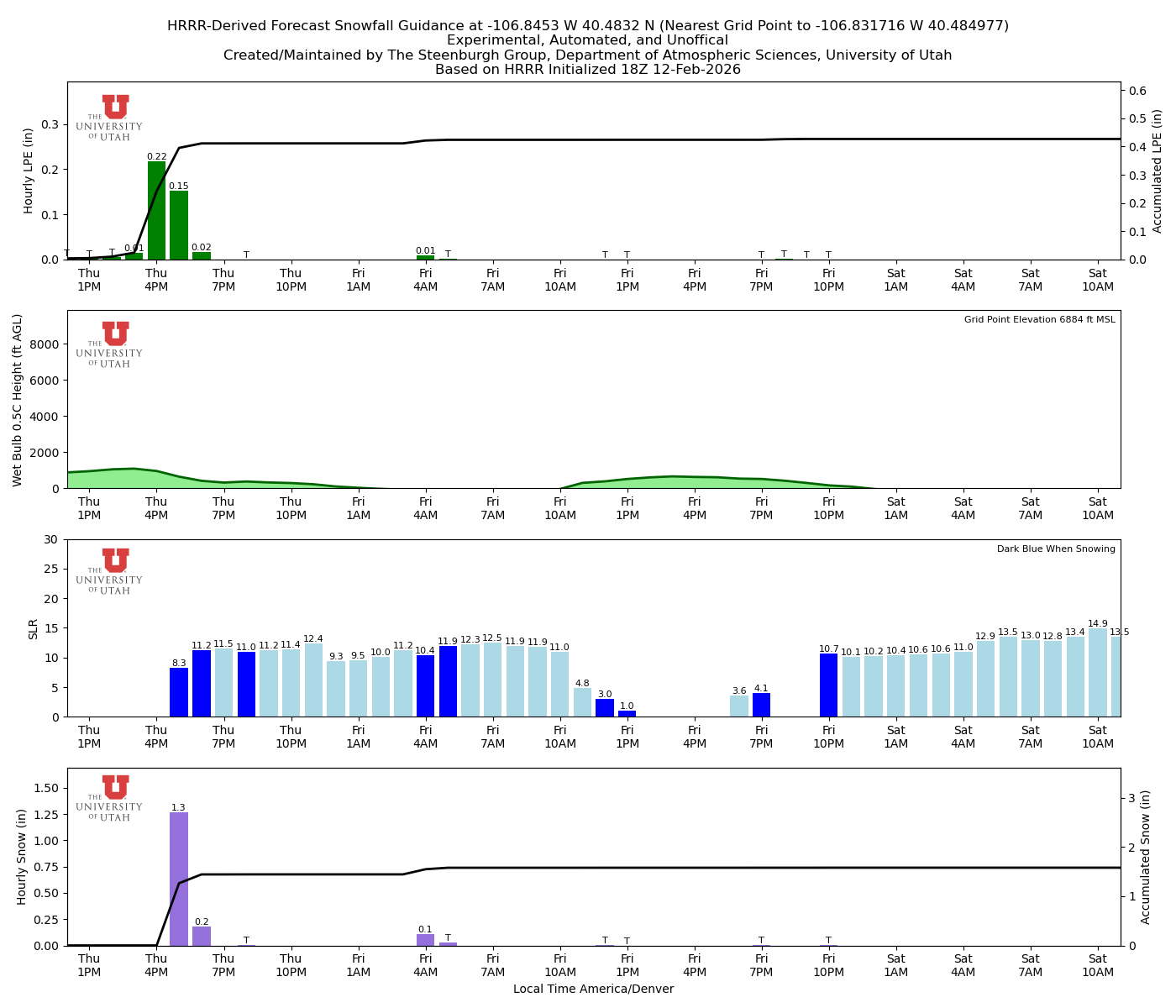Select the dark blue 8.3 SLR bar
The height and width of the screenshot is (1008, 1176).
click(179, 691)
